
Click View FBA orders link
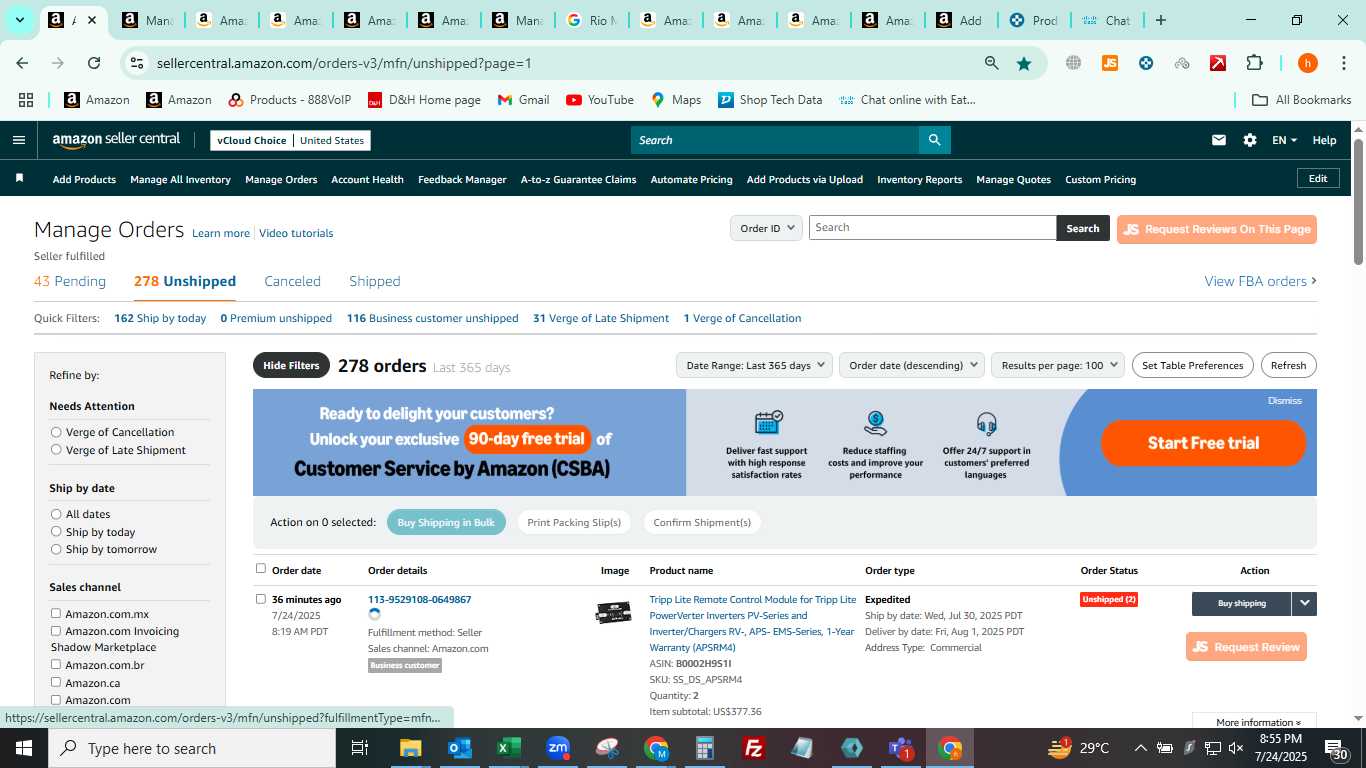1260,281
